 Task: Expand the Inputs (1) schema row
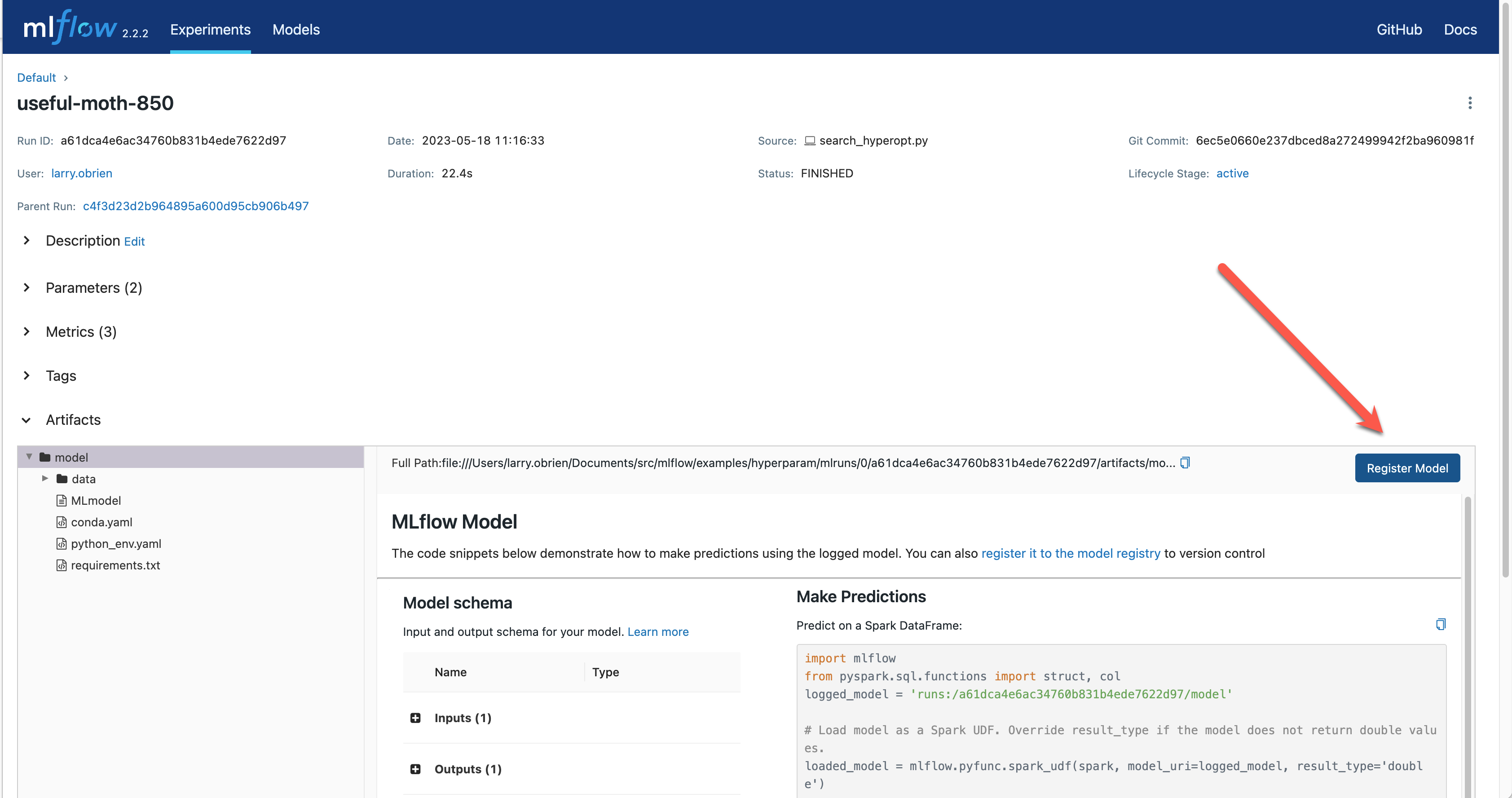pos(415,718)
